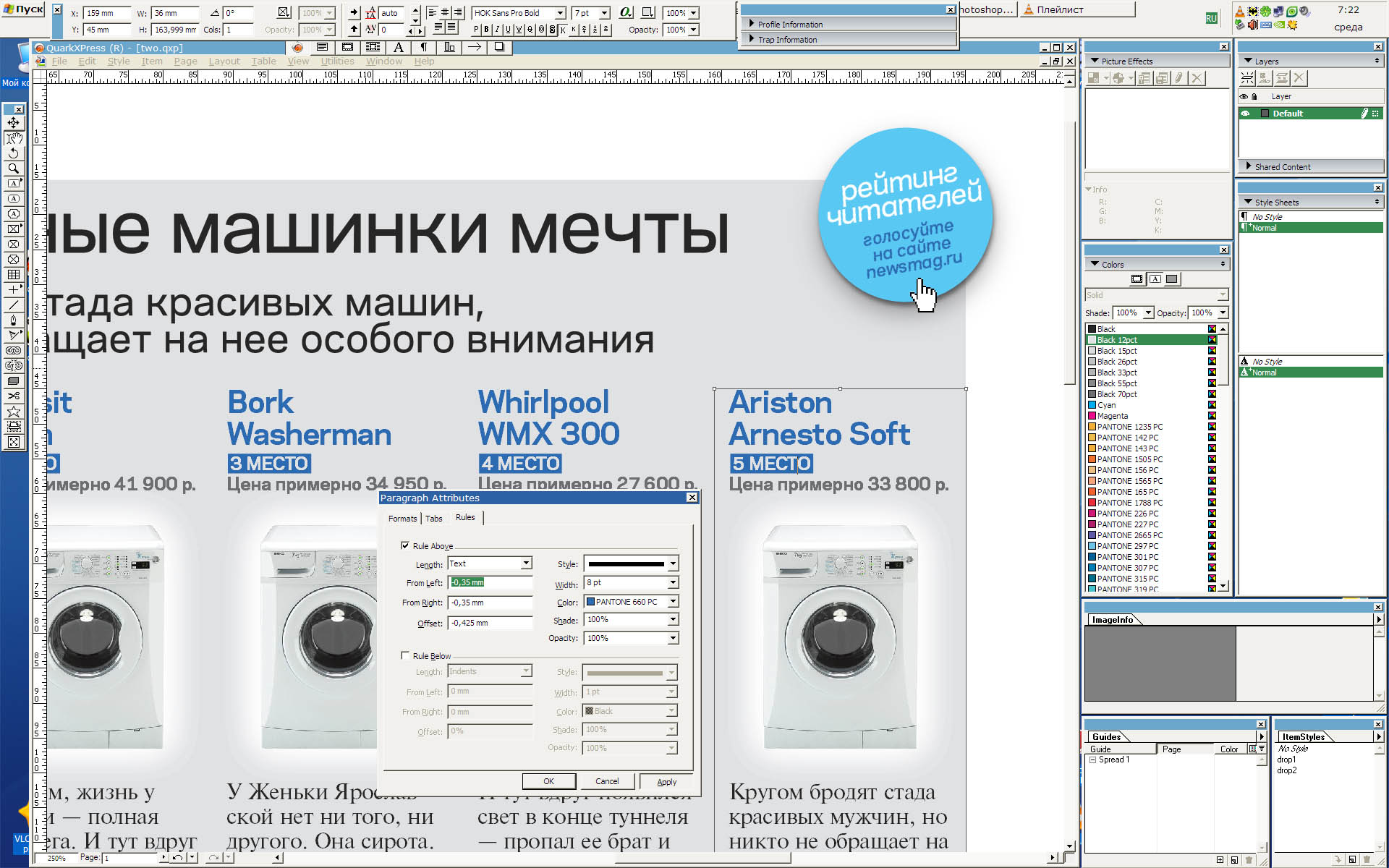Click the Underline type style button
This screenshot has height=868, width=1389.
(x=508, y=30)
